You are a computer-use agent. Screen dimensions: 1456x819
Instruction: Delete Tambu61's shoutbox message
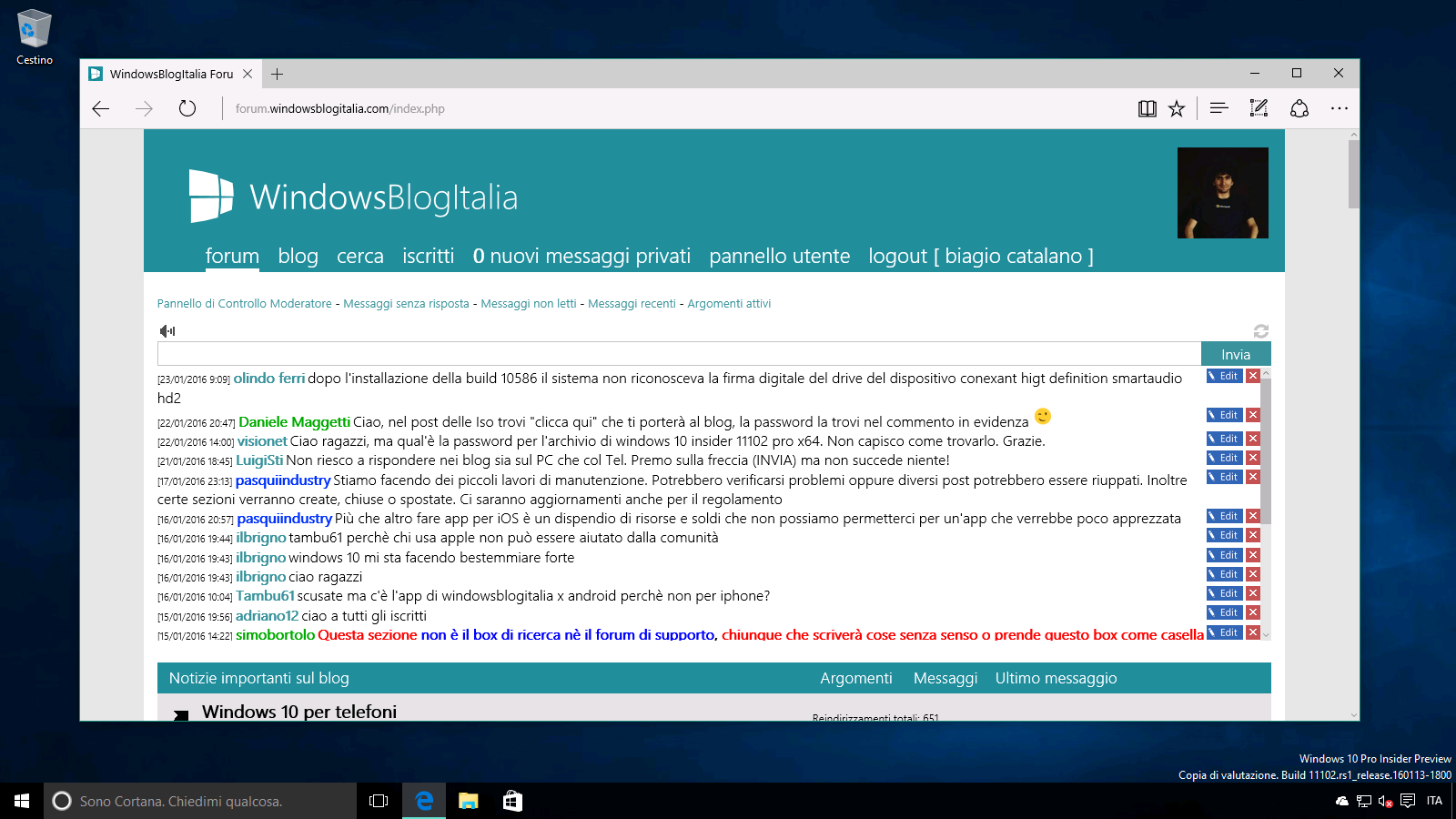[1253, 593]
